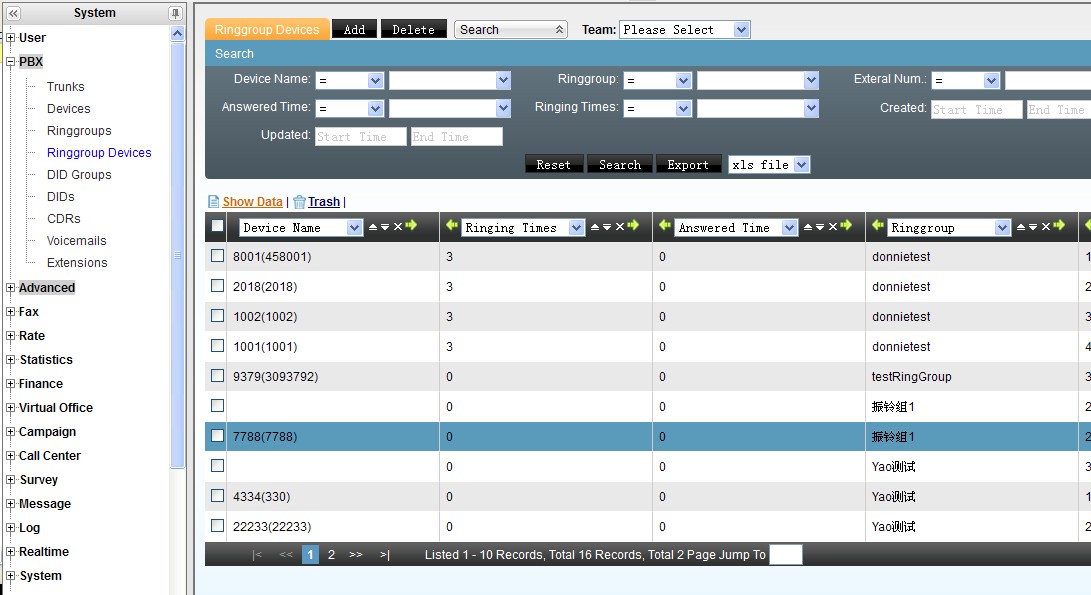Sort Ringing Times column descending
Image resolution: width=1091 pixels, height=595 pixels.
point(609,227)
